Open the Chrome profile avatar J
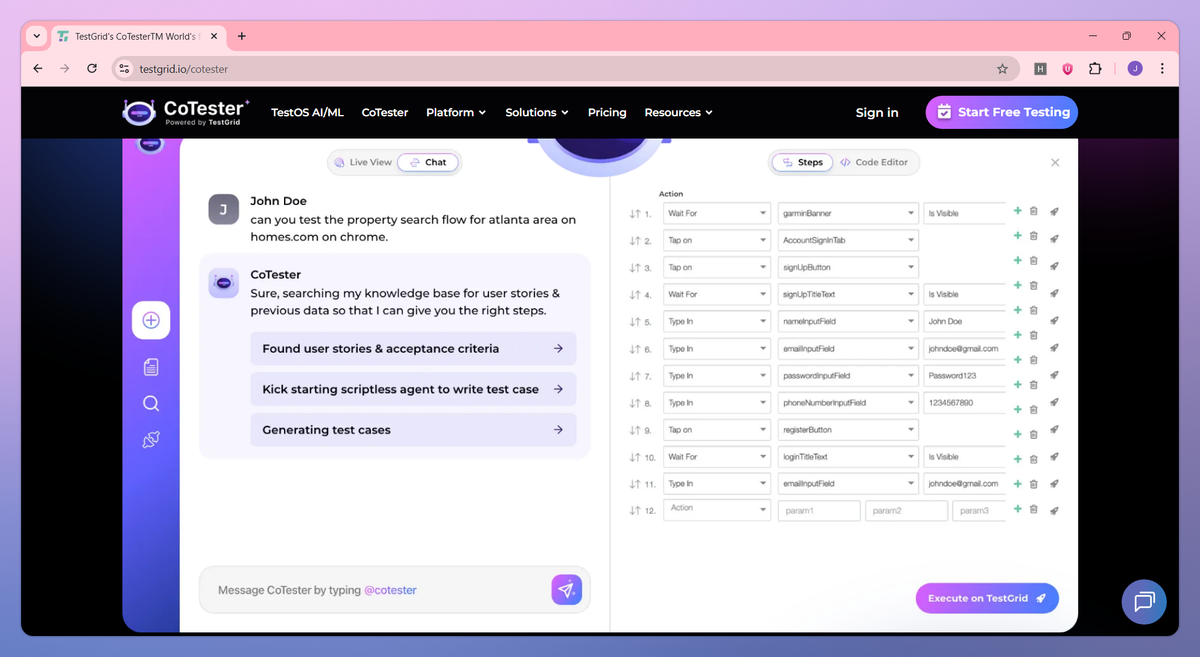The height and width of the screenshot is (657, 1200). [1135, 69]
